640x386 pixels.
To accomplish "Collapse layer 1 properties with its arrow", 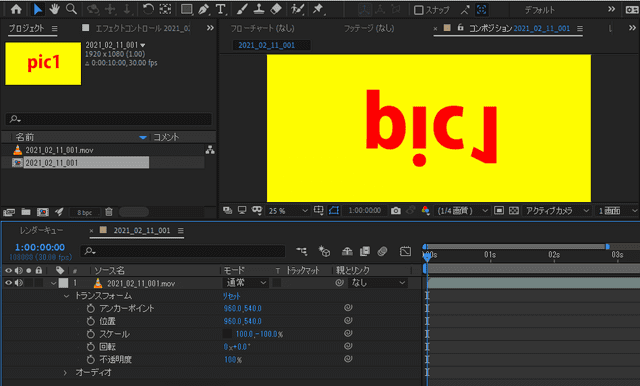I will pyautogui.click(x=53, y=283).
